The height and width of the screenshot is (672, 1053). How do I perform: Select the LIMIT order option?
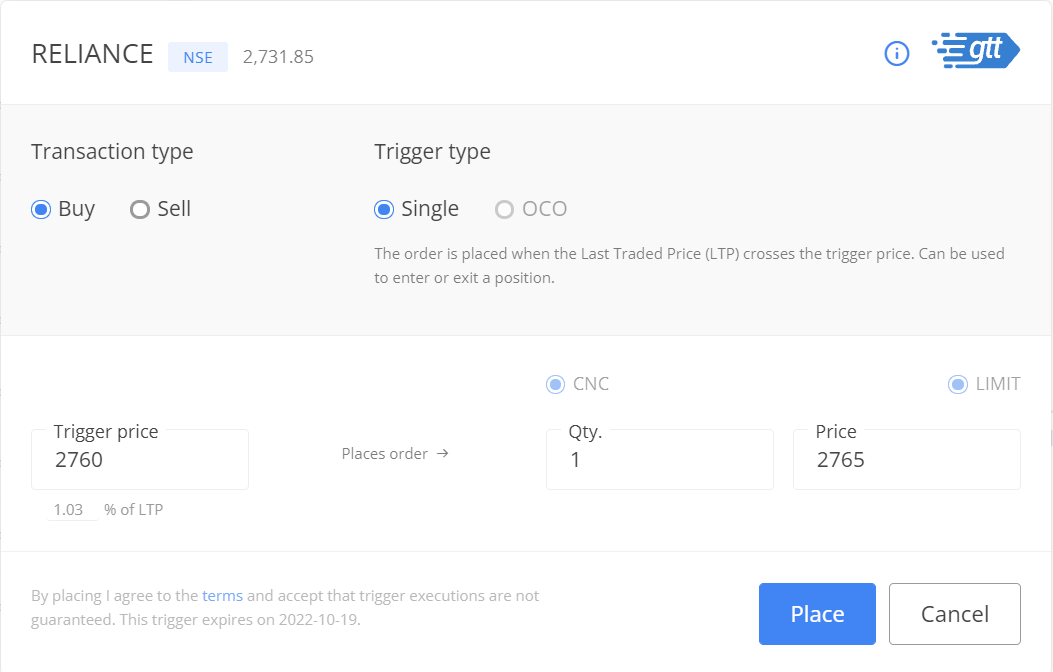pos(956,384)
